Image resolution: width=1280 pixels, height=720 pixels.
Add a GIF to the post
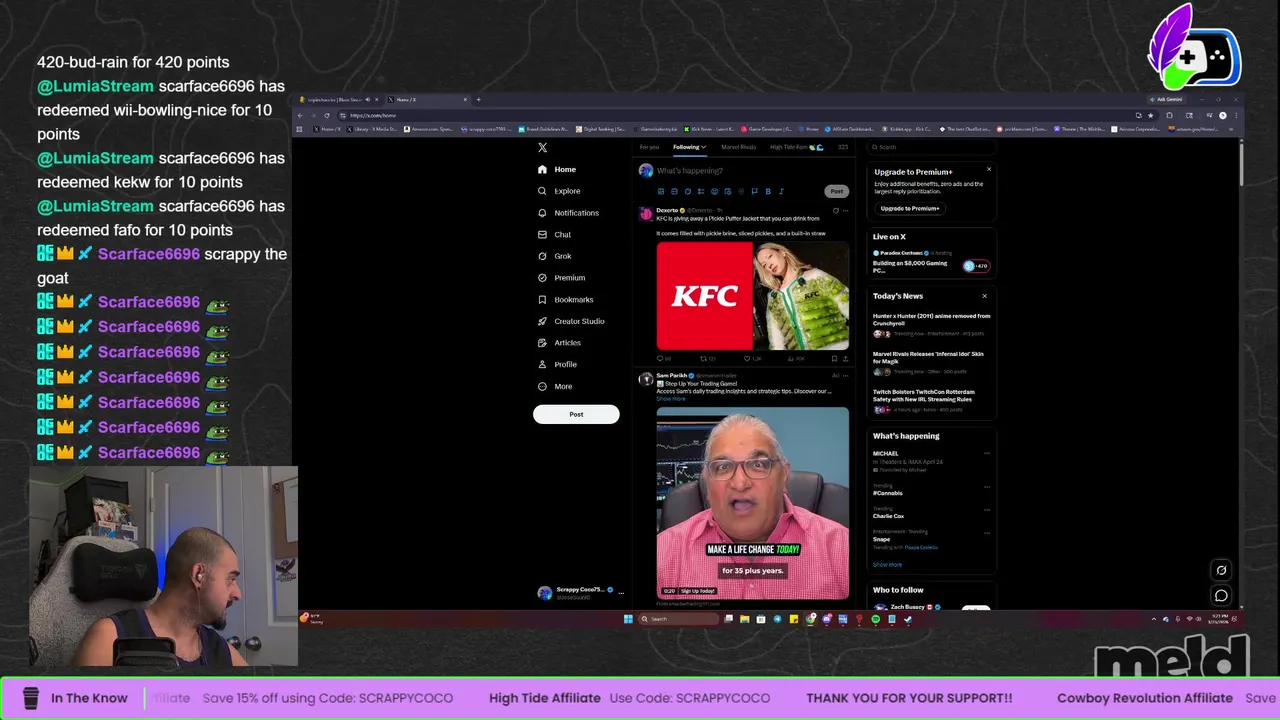pyautogui.click(x=674, y=191)
